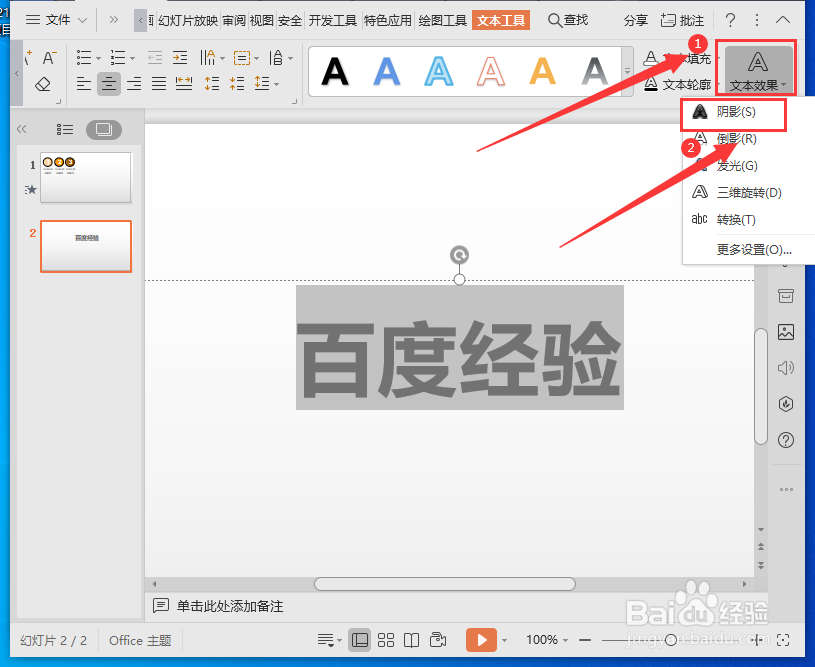Choose 转换(T) in the menu
Image resolution: width=815 pixels, height=667 pixels.
pyautogui.click(x=736, y=220)
